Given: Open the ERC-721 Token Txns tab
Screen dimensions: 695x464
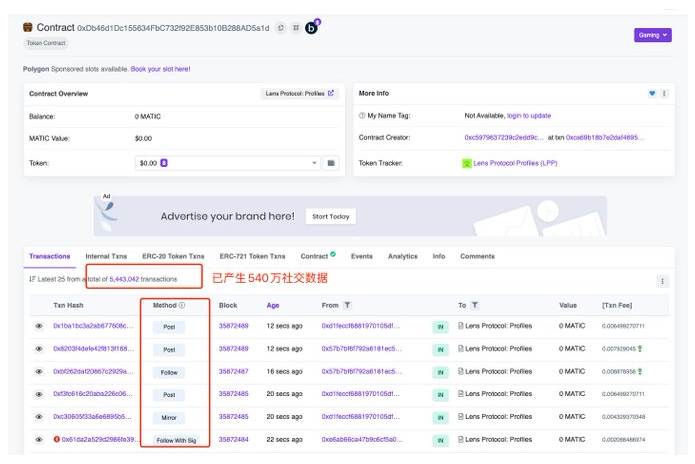Looking at the screenshot, I should pos(252,256).
